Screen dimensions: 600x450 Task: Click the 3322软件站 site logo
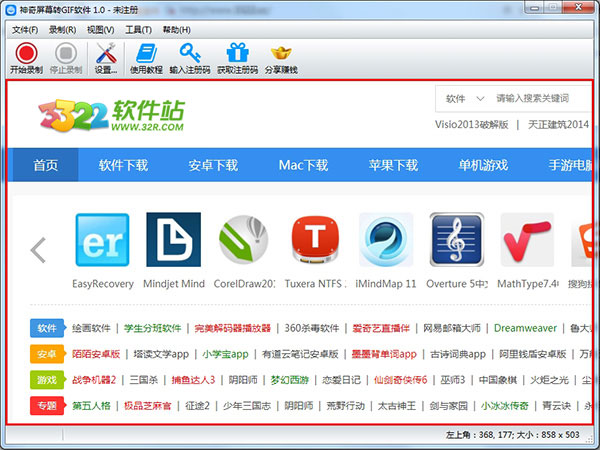point(111,115)
